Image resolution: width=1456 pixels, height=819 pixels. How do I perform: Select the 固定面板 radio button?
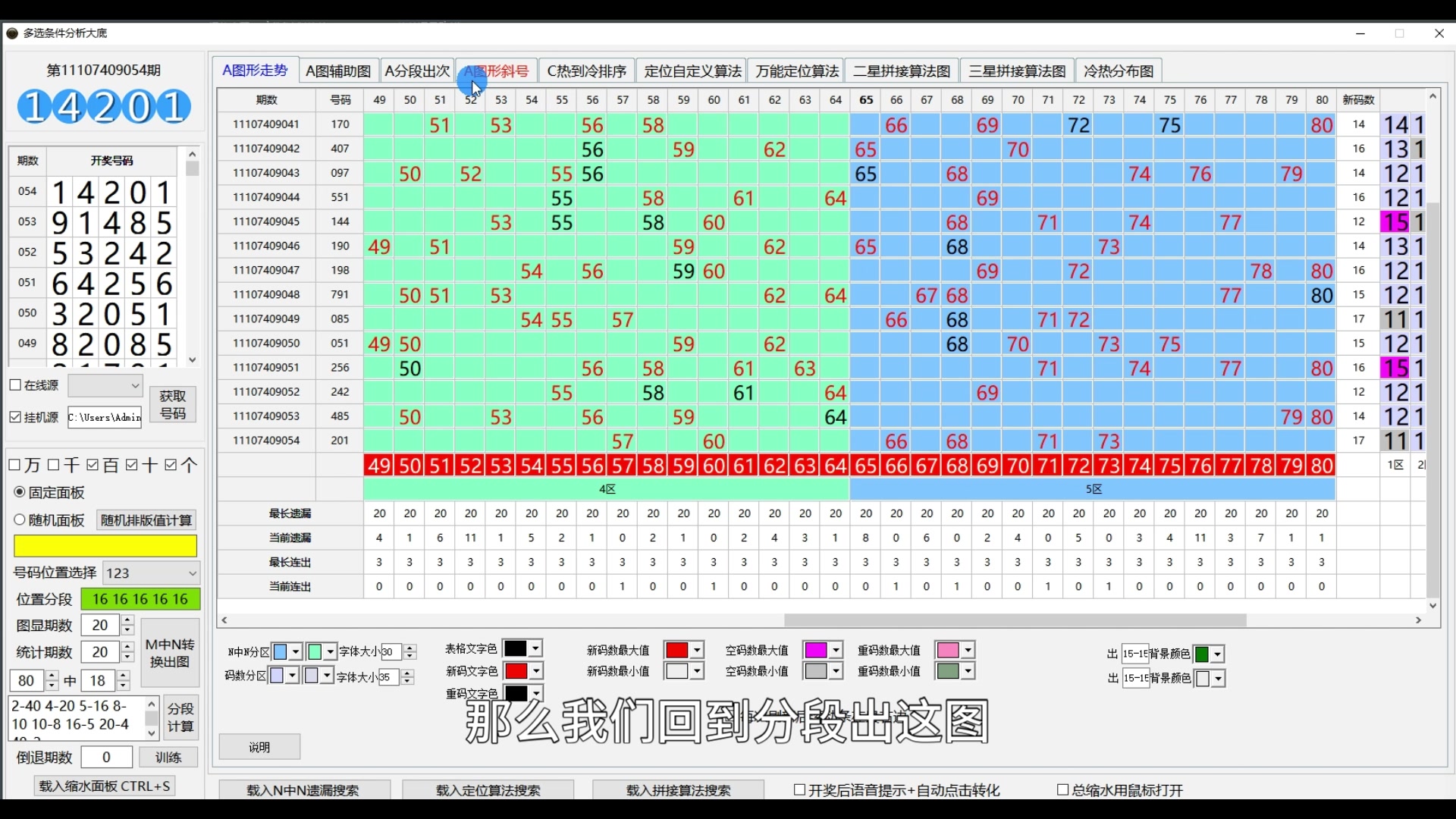coord(20,492)
